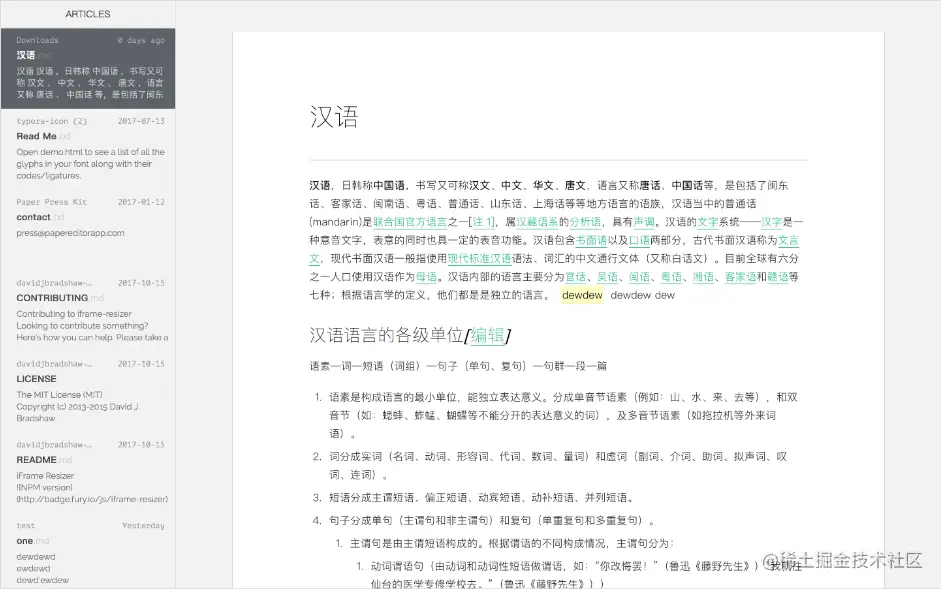Follow the 赣语 link

tap(778, 277)
